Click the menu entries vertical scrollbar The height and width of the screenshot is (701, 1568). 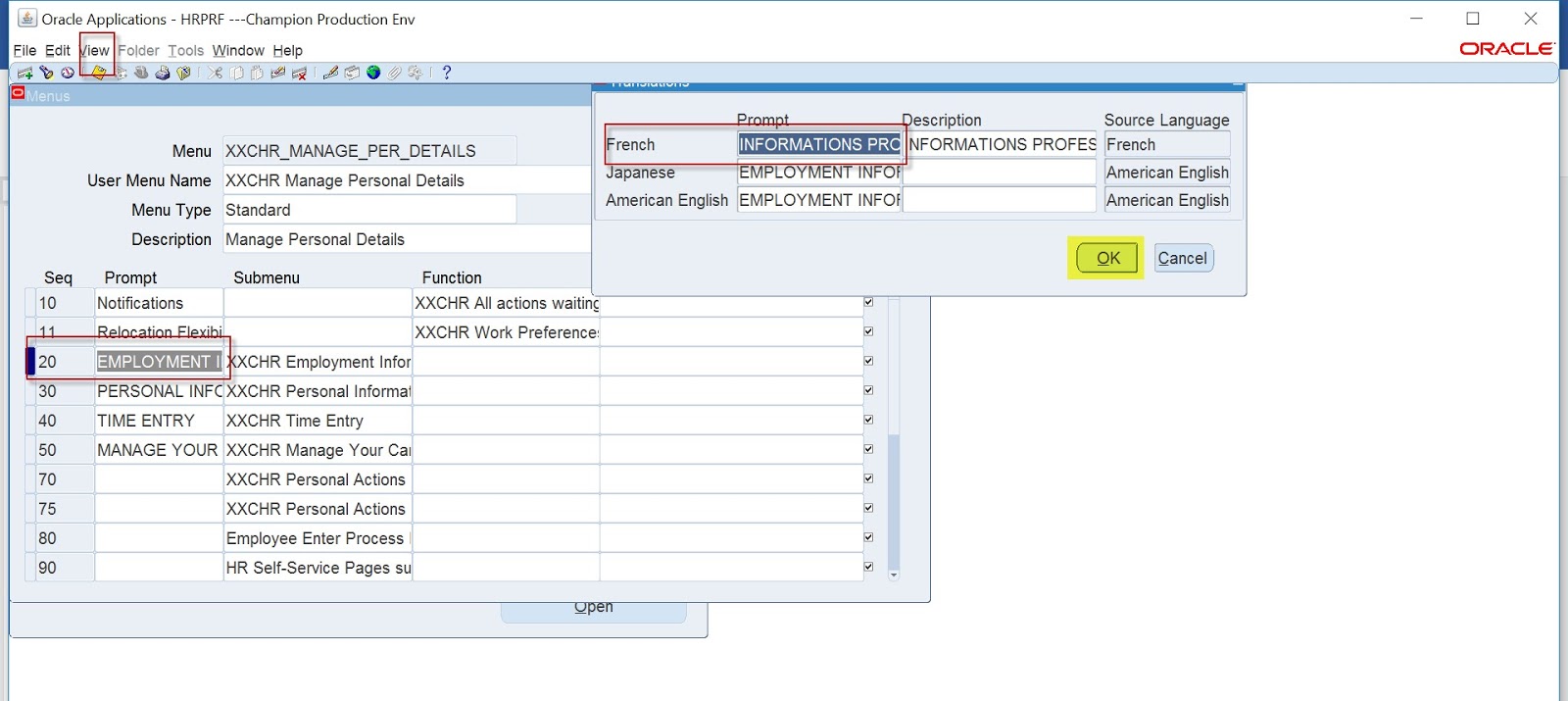click(x=894, y=500)
